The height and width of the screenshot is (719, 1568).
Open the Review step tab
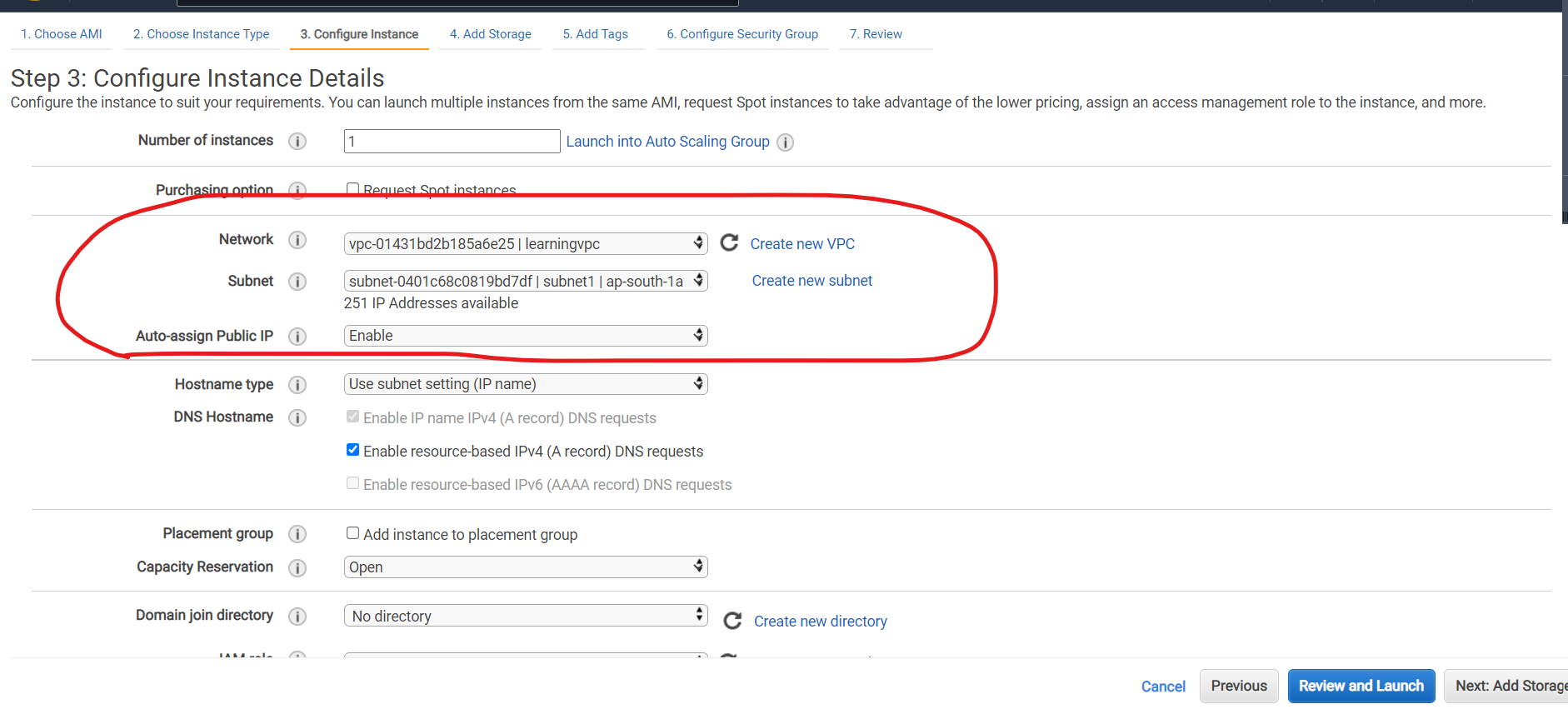pyautogui.click(x=876, y=34)
